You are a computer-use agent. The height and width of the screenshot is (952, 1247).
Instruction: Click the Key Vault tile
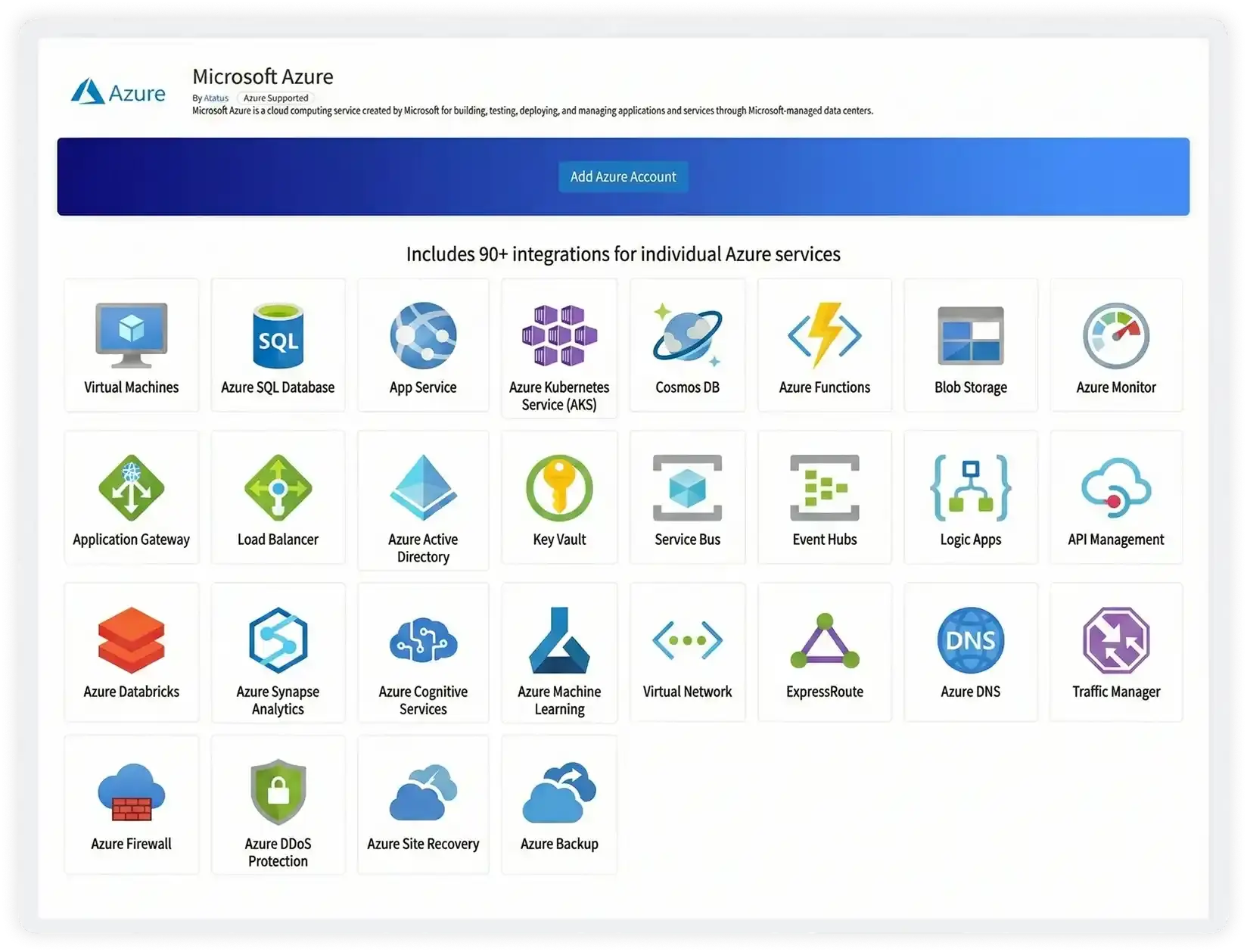(x=559, y=496)
